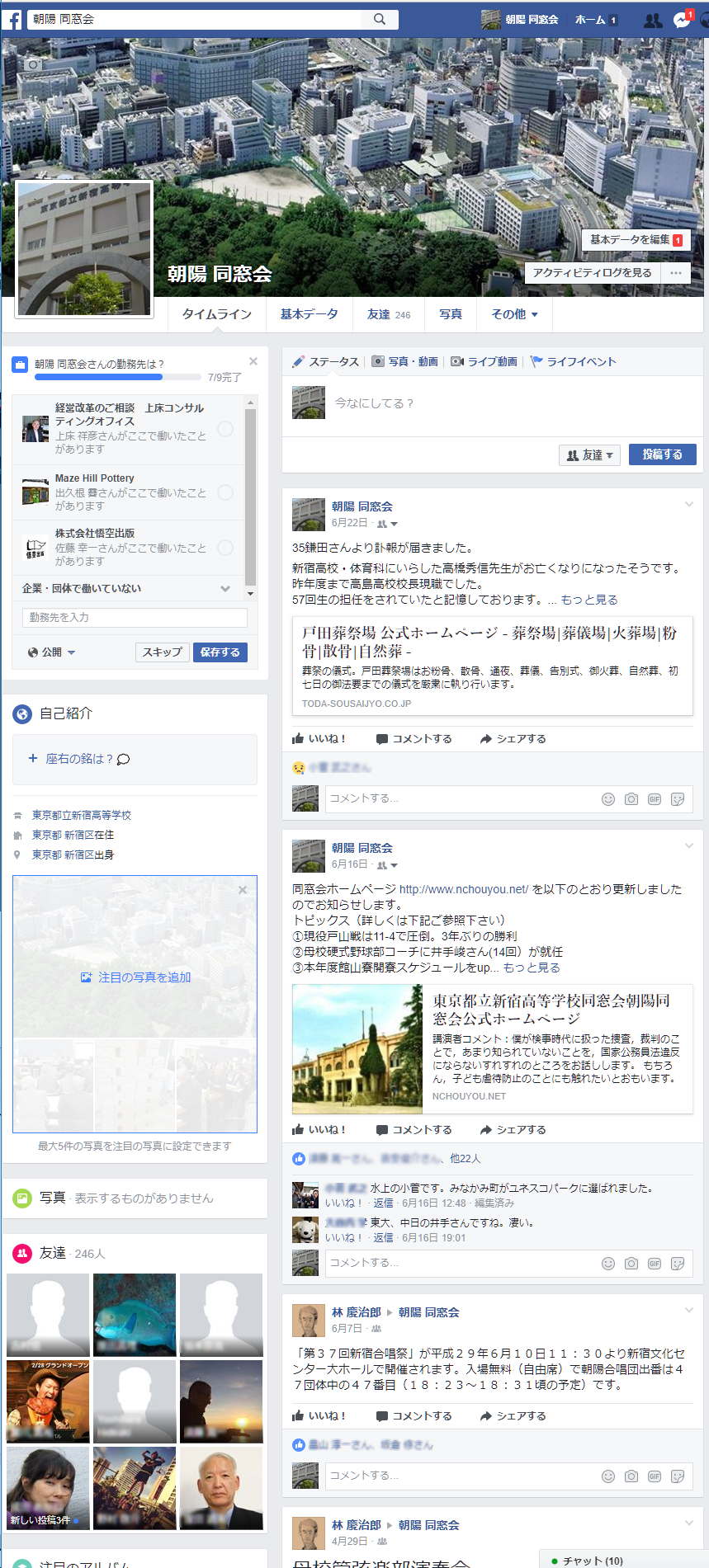This screenshot has width=709, height=1568.
Task: Switch to the 基本データ tab
Action: 309,314
